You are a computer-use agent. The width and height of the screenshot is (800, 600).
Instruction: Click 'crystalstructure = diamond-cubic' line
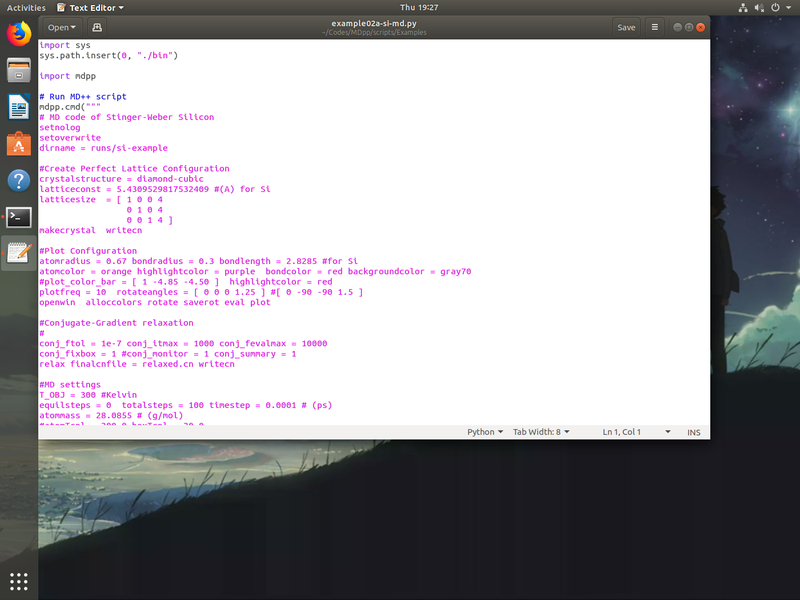[x=121, y=179]
